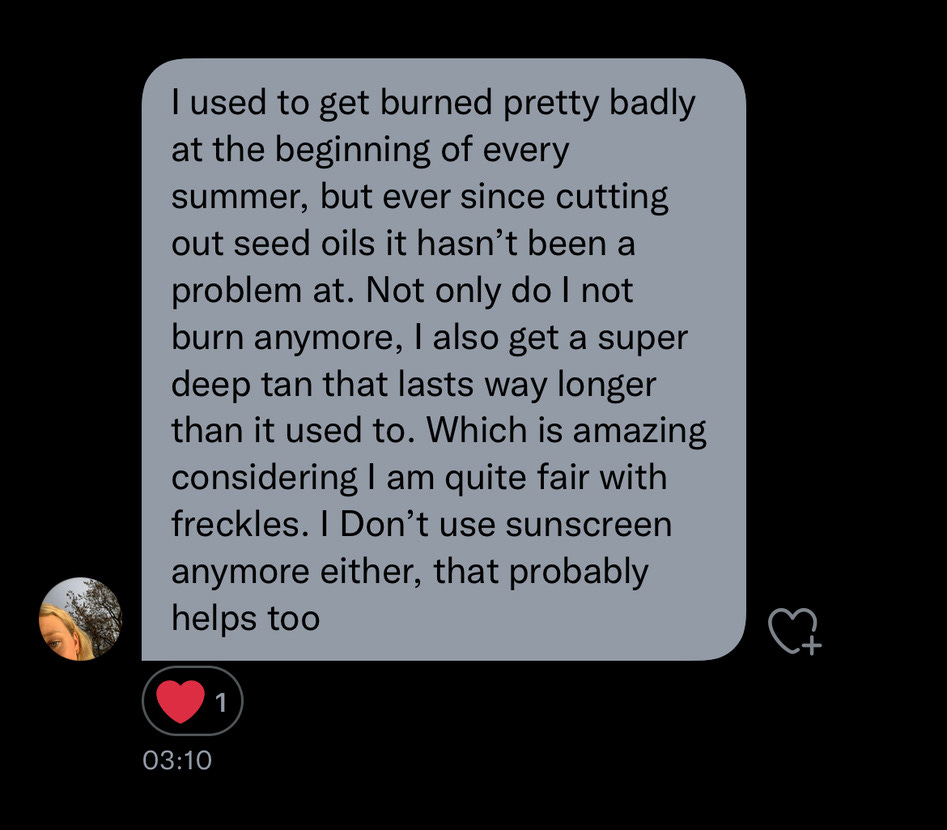Select "helps too" on the last line
Viewport: 947px width, 830px height.
coord(245,617)
